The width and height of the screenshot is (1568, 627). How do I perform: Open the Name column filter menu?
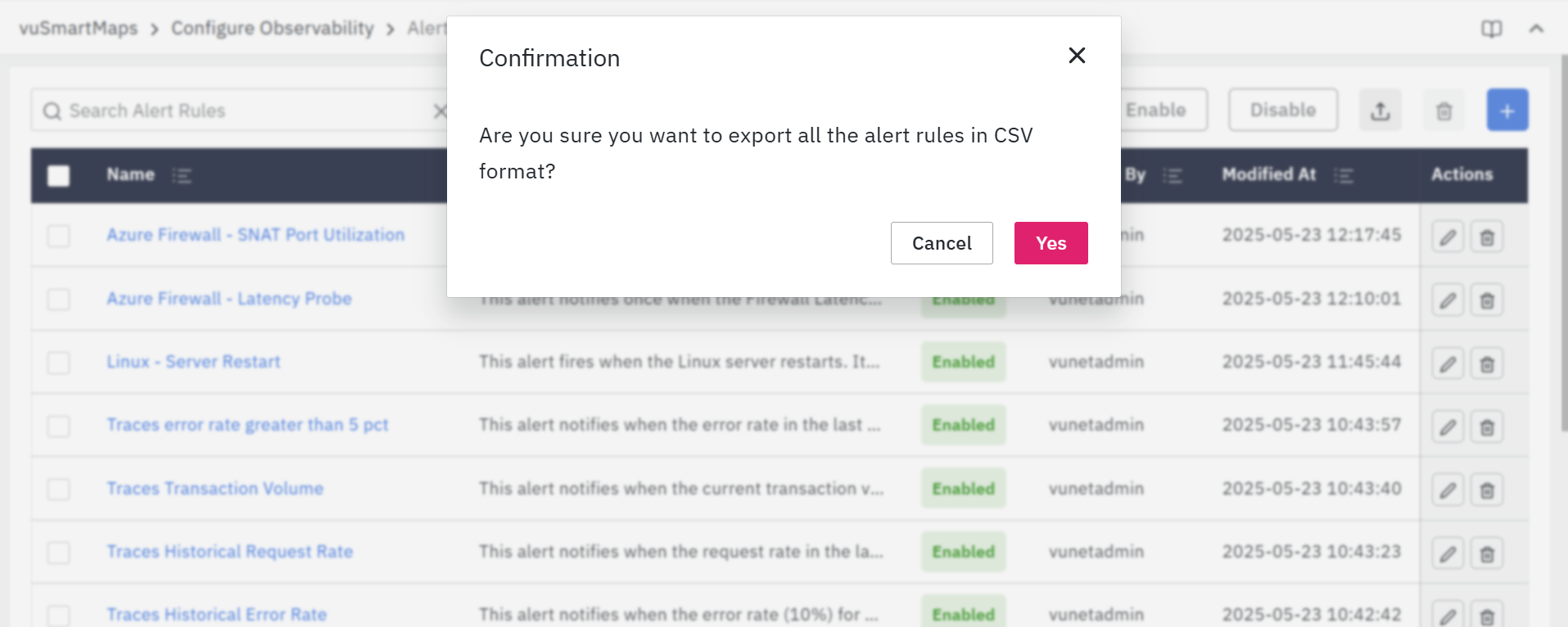(182, 175)
